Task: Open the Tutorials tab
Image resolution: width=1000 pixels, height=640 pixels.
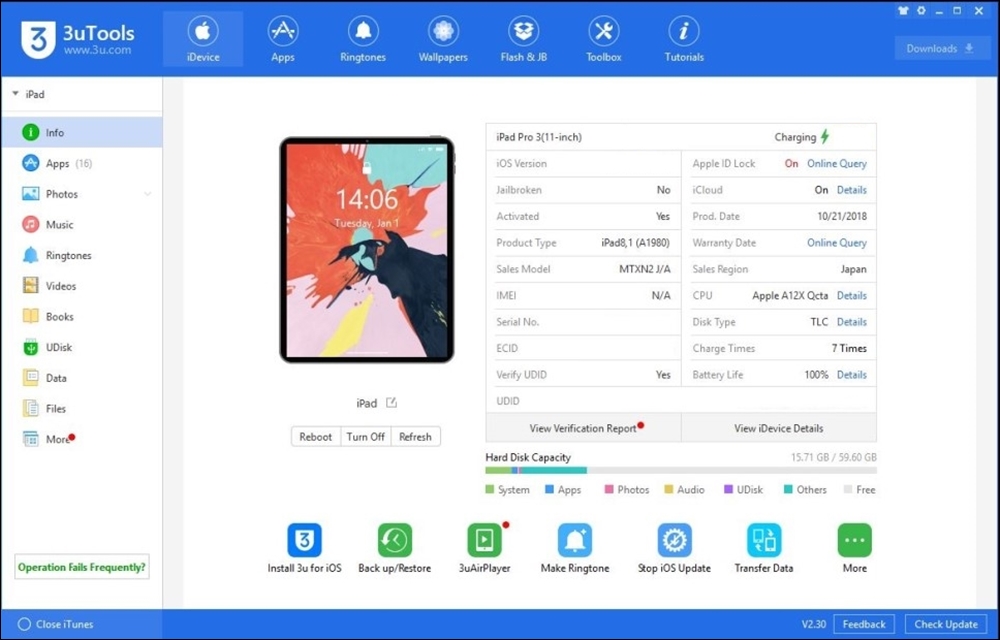Action: pos(684,39)
